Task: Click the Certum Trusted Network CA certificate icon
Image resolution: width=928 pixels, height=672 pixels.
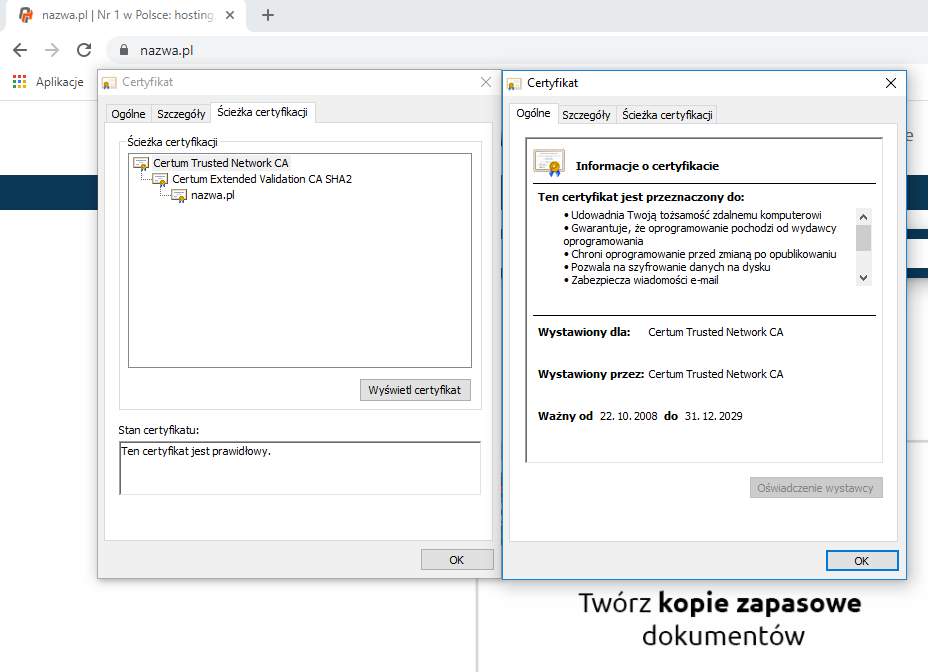Action: (x=141, y=163)
